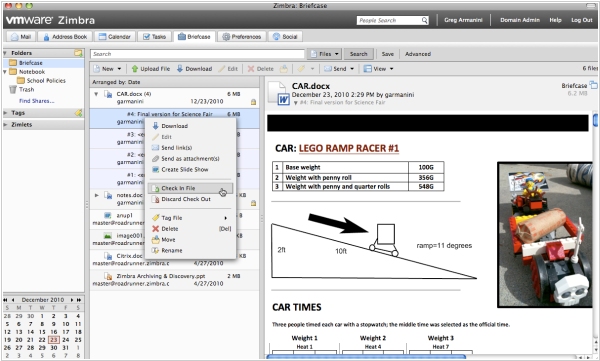600x361 pixels.
Task: Click new tag icon beside Tags header
Action: 78,113
